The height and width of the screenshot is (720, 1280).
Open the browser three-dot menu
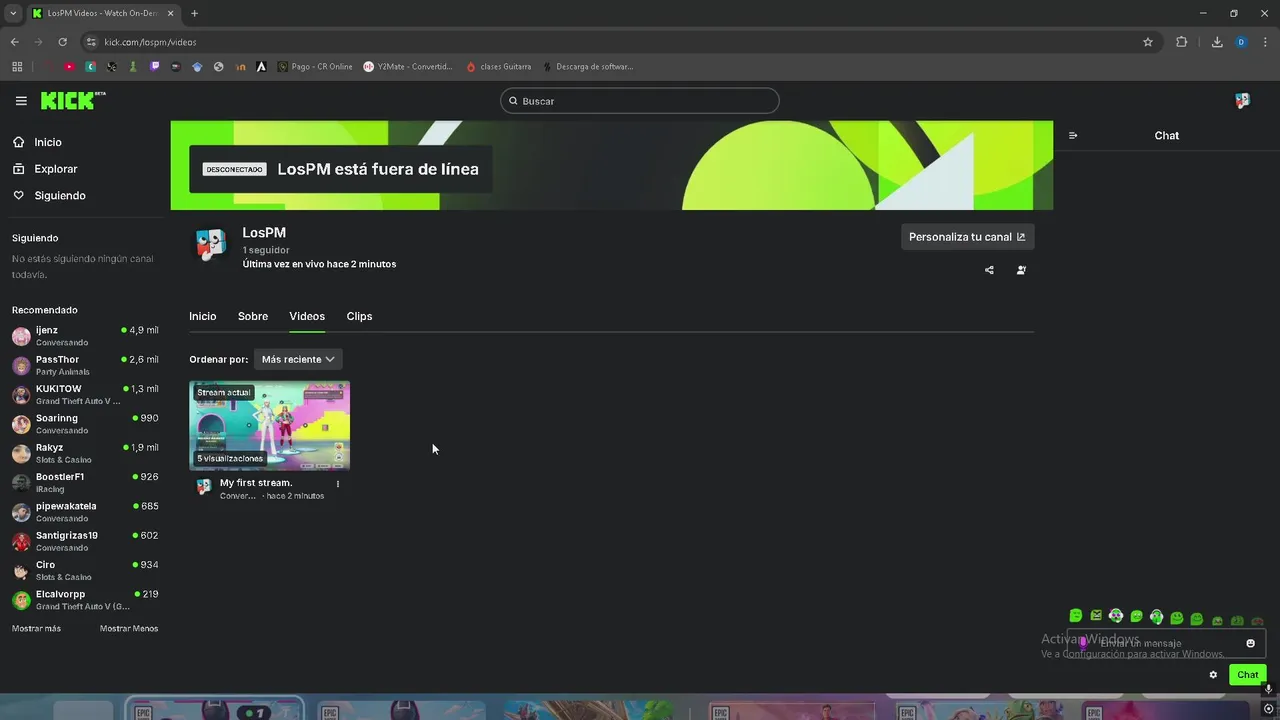1266,42
